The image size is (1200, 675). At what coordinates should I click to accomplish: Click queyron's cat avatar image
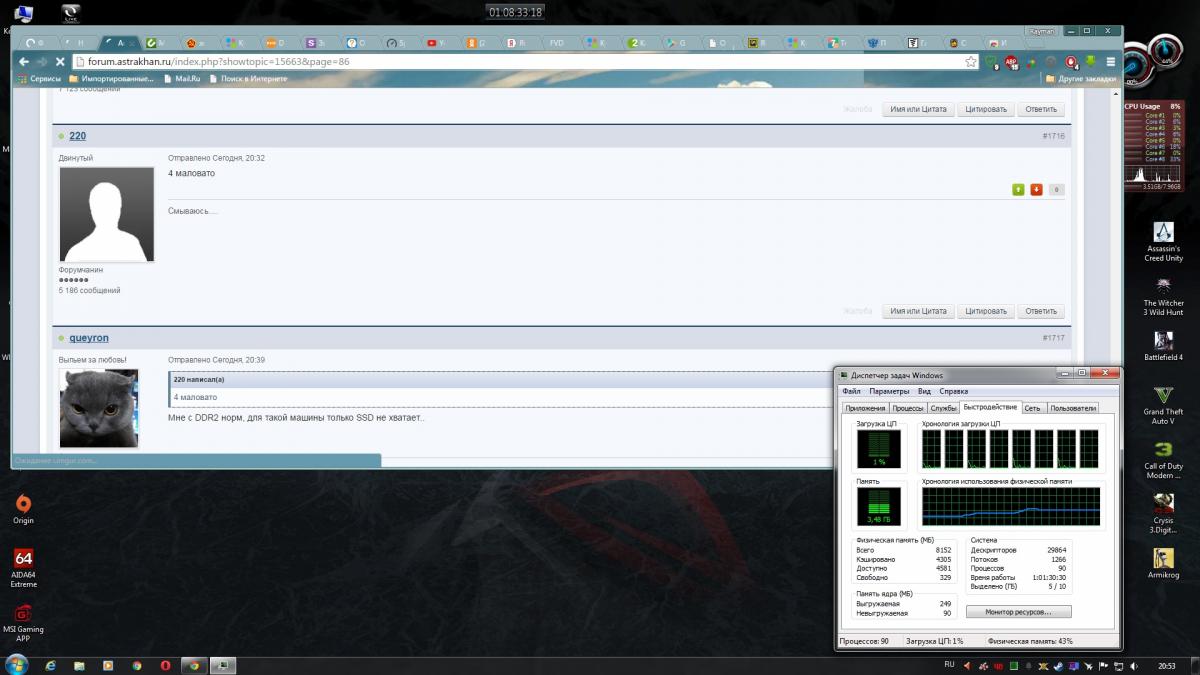[x=99, y=408]
